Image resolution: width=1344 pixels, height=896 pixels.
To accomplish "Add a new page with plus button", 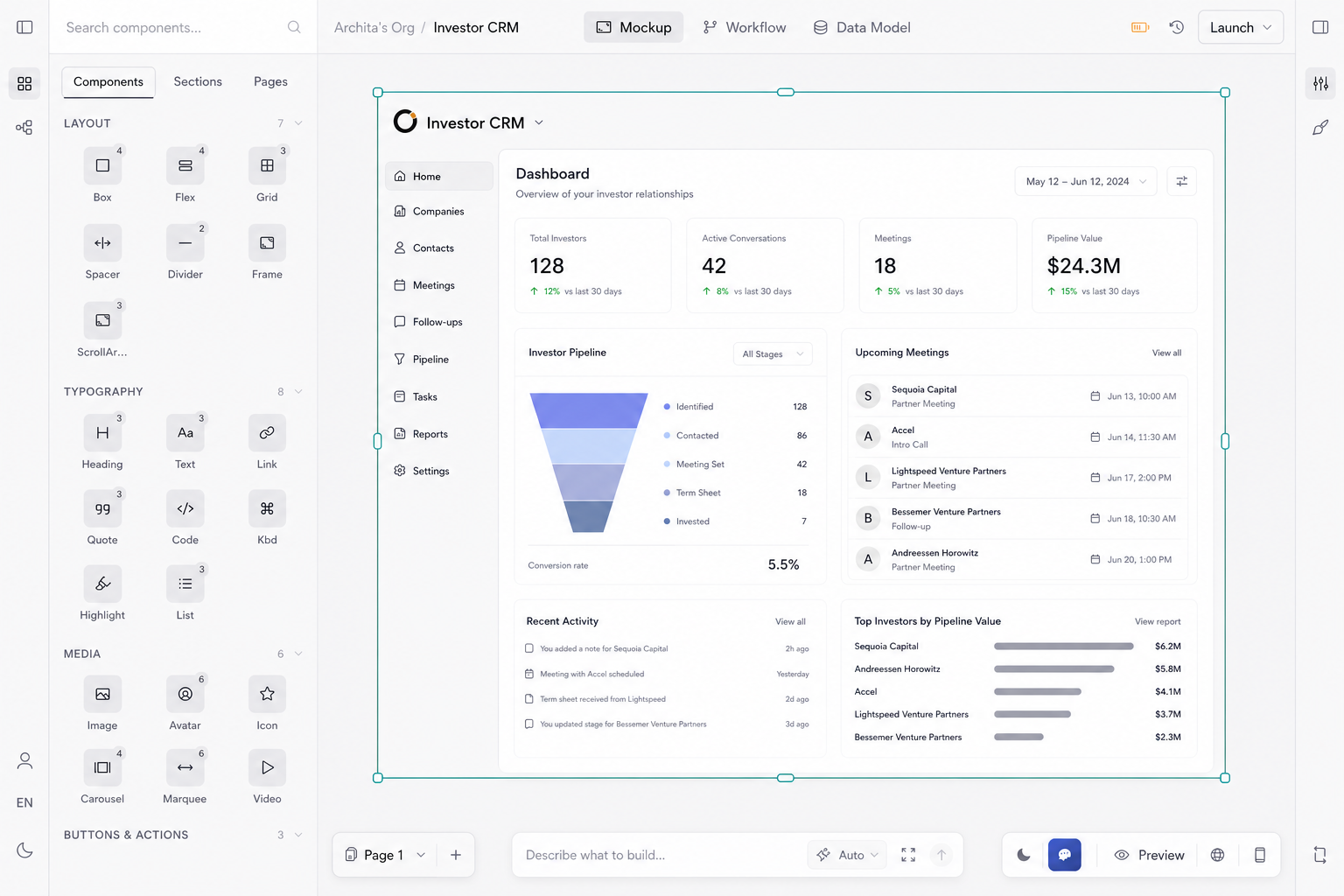I will [x=456, y=855].
